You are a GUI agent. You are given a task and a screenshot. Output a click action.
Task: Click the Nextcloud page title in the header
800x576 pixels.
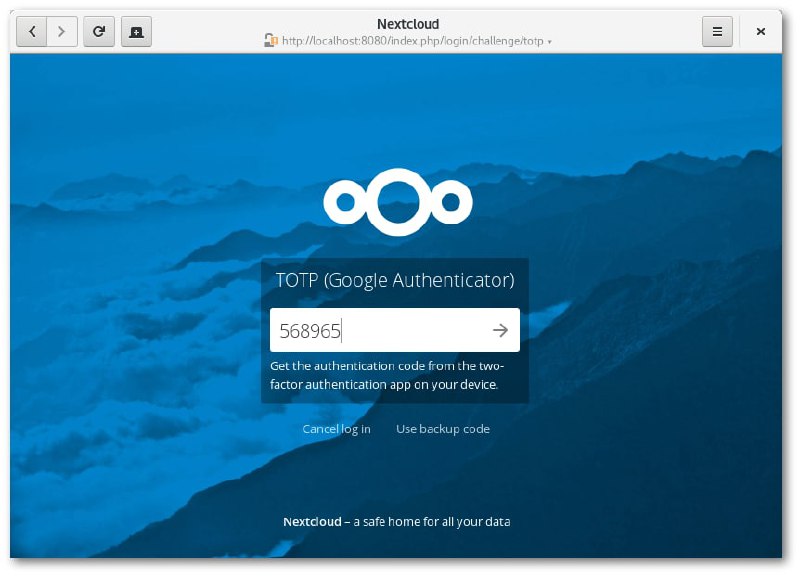point(408,24)
